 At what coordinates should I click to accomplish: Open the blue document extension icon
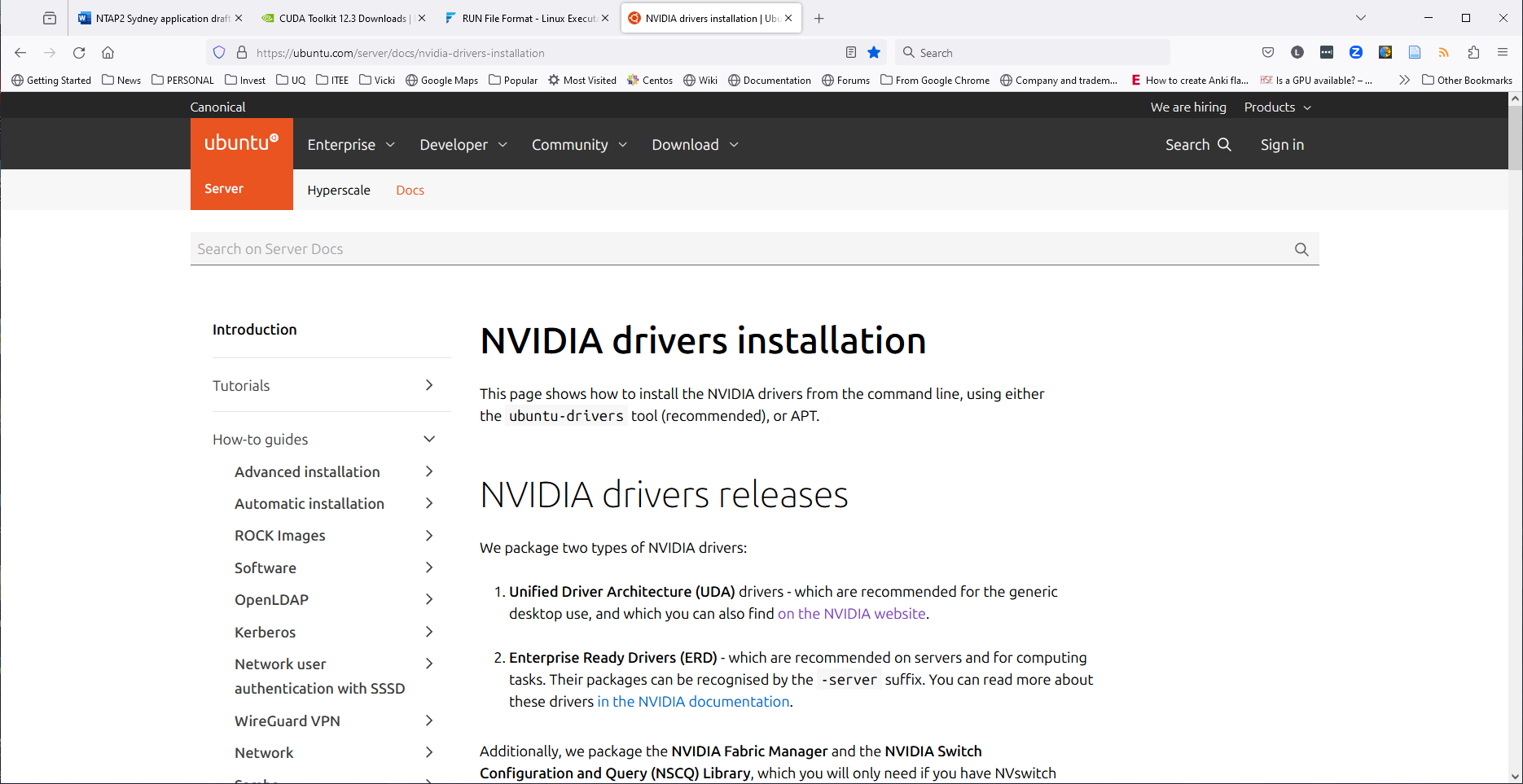1415,53
